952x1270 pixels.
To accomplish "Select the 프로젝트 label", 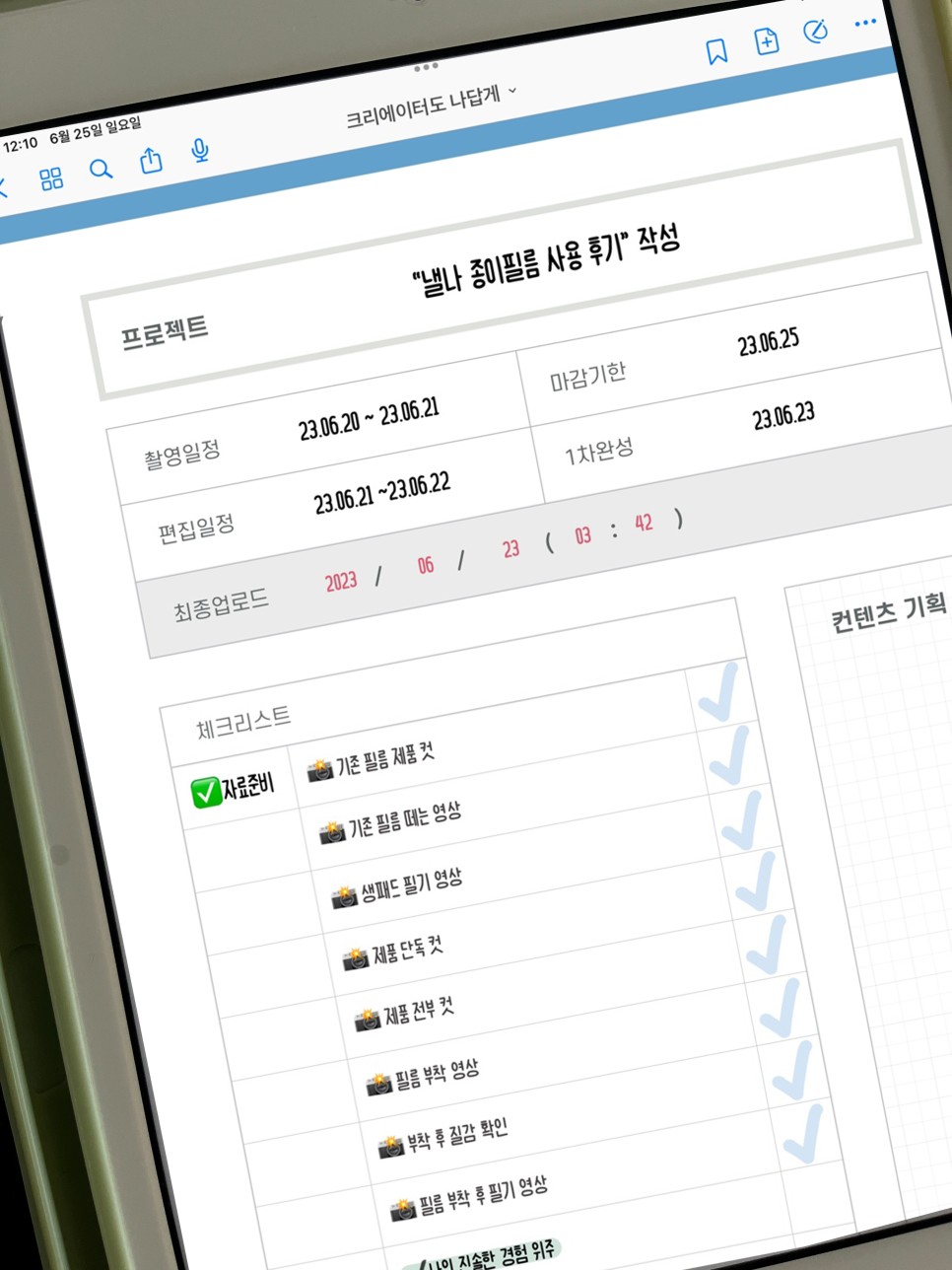I will (165, 333).
